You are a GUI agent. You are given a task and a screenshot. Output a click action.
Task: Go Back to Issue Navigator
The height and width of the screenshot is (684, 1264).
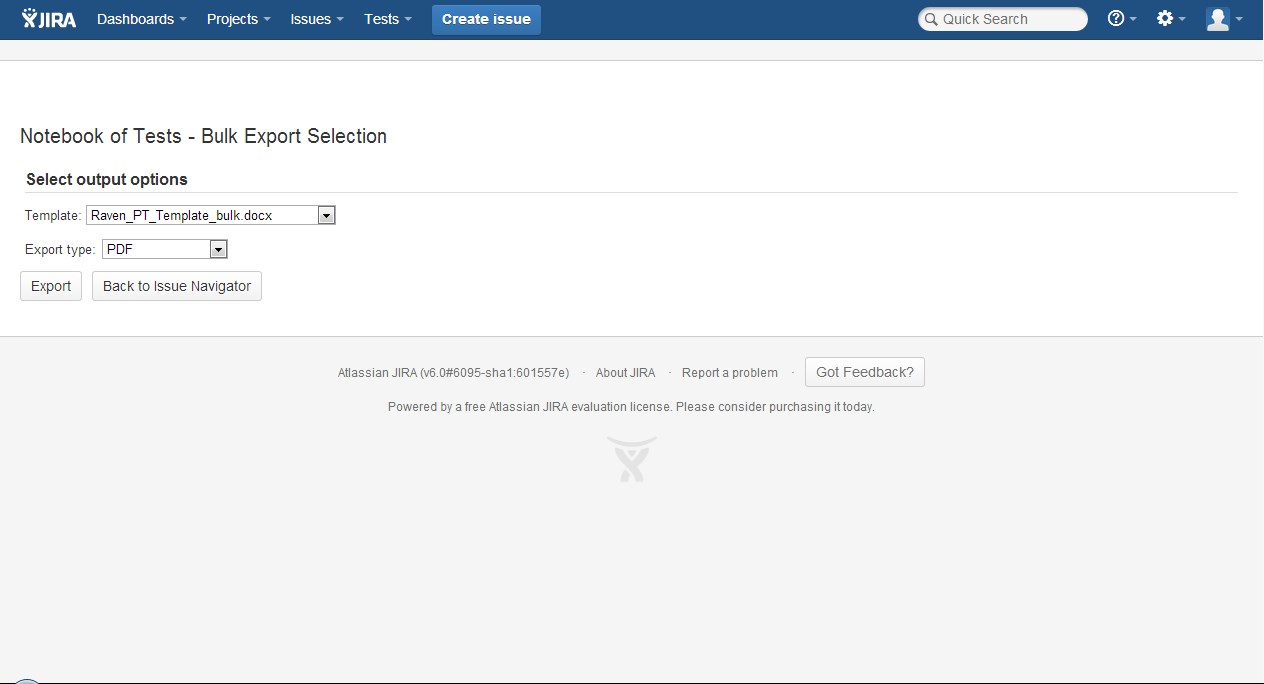point(177,286)
